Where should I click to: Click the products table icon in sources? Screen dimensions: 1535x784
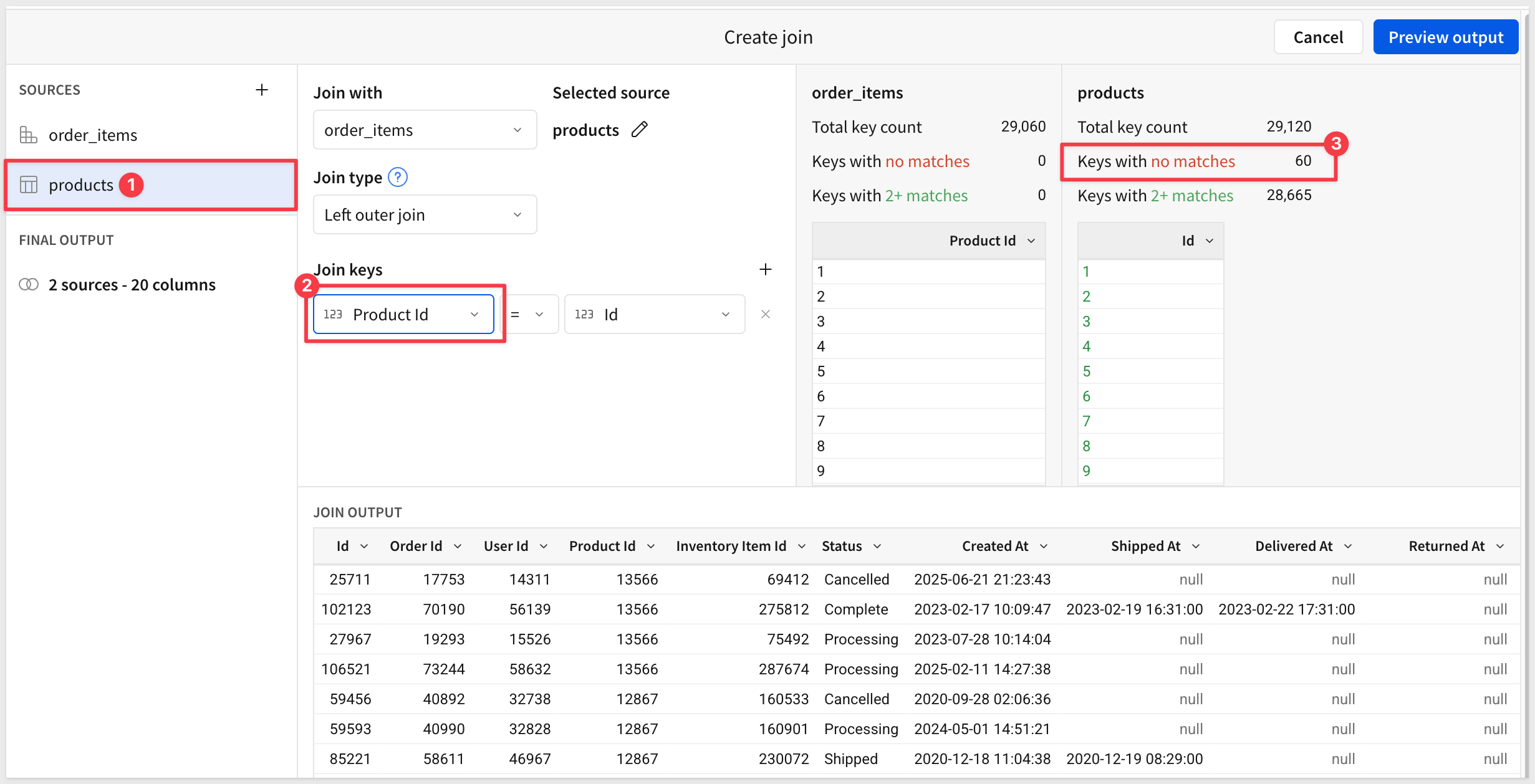(29, 184)
